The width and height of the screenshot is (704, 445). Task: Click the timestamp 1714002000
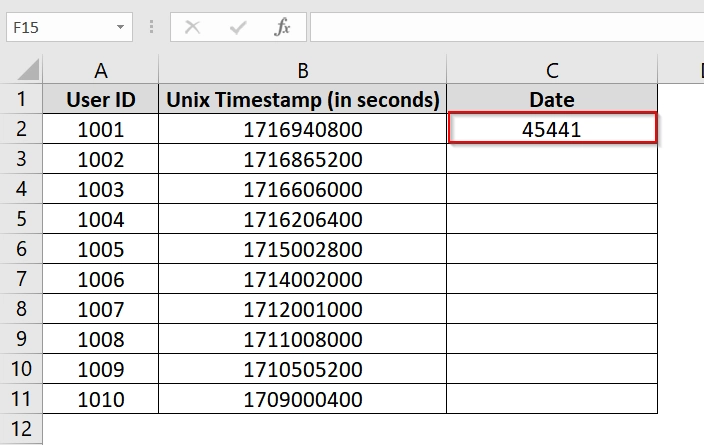tap(303, 279)
